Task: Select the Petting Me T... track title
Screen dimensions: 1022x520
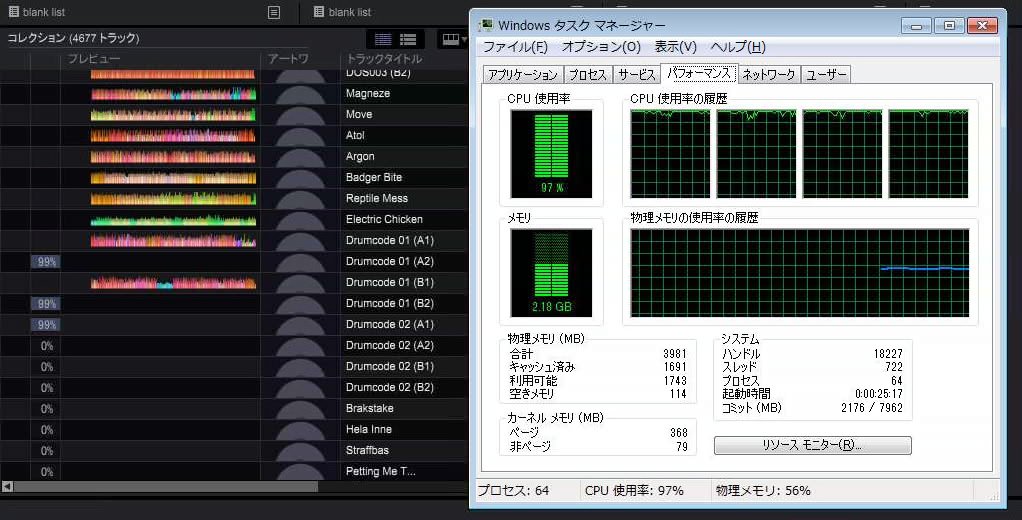Action: tap(380, 471)
